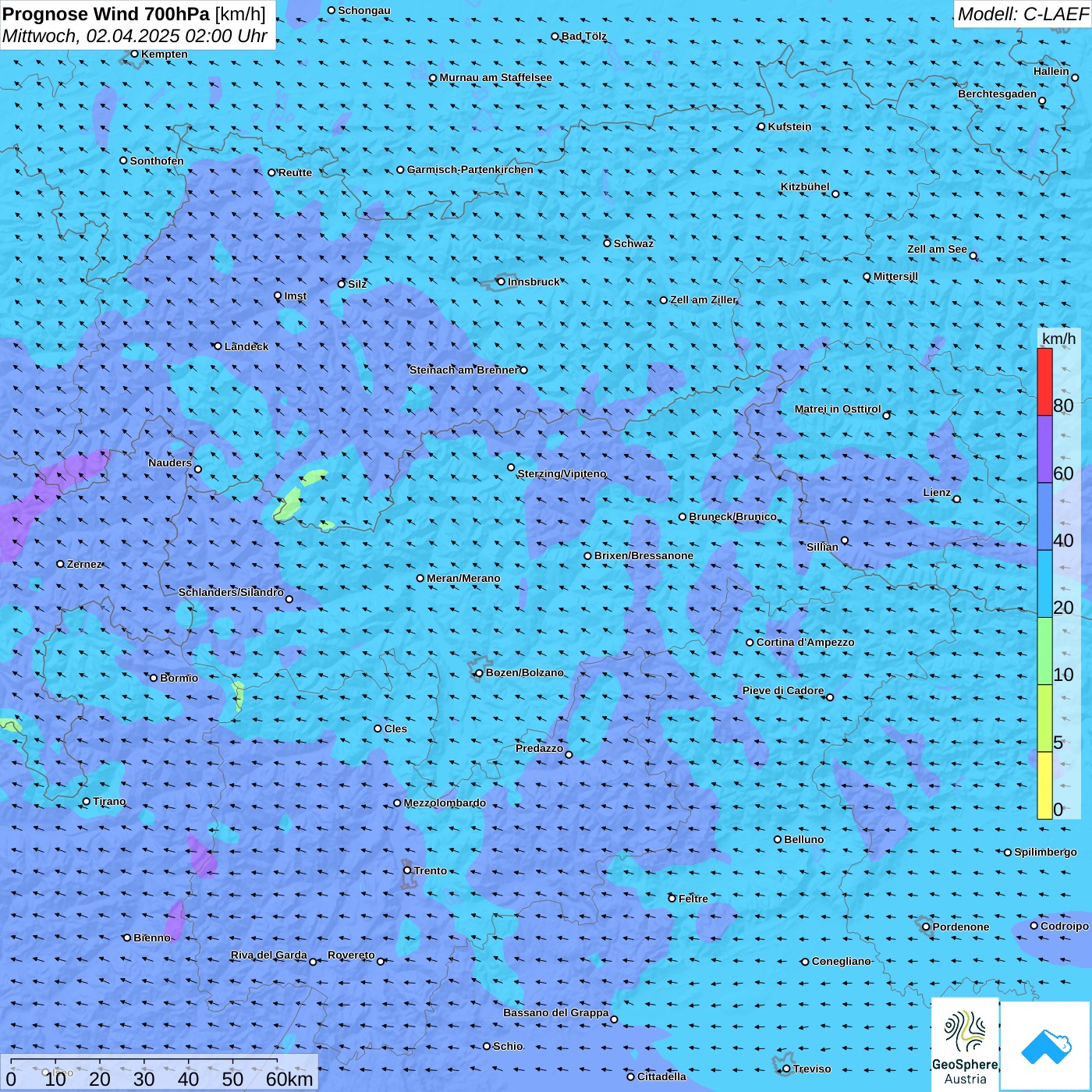Click the 'Prognose Wind 700hPa [km/h]' title
Screen dimensions: 1092x1092
pos(134,13)
